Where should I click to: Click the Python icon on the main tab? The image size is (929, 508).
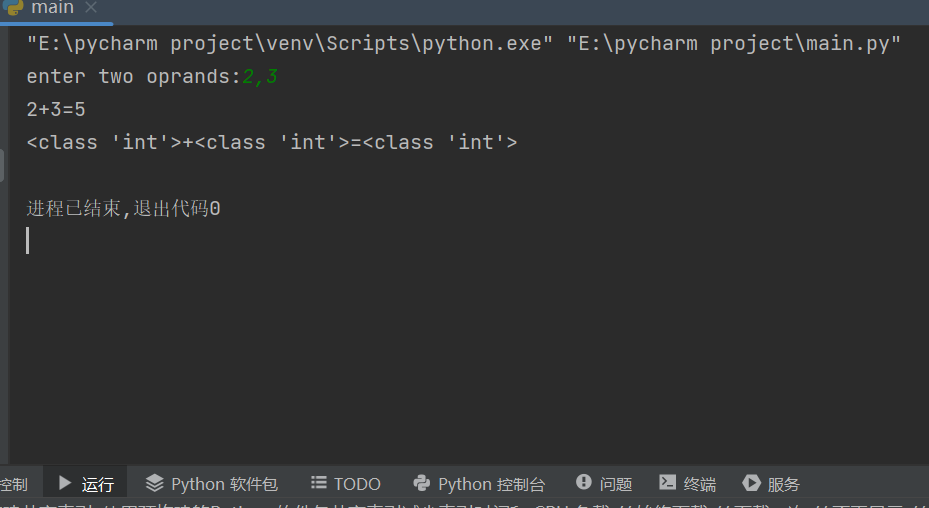[13, 7]
